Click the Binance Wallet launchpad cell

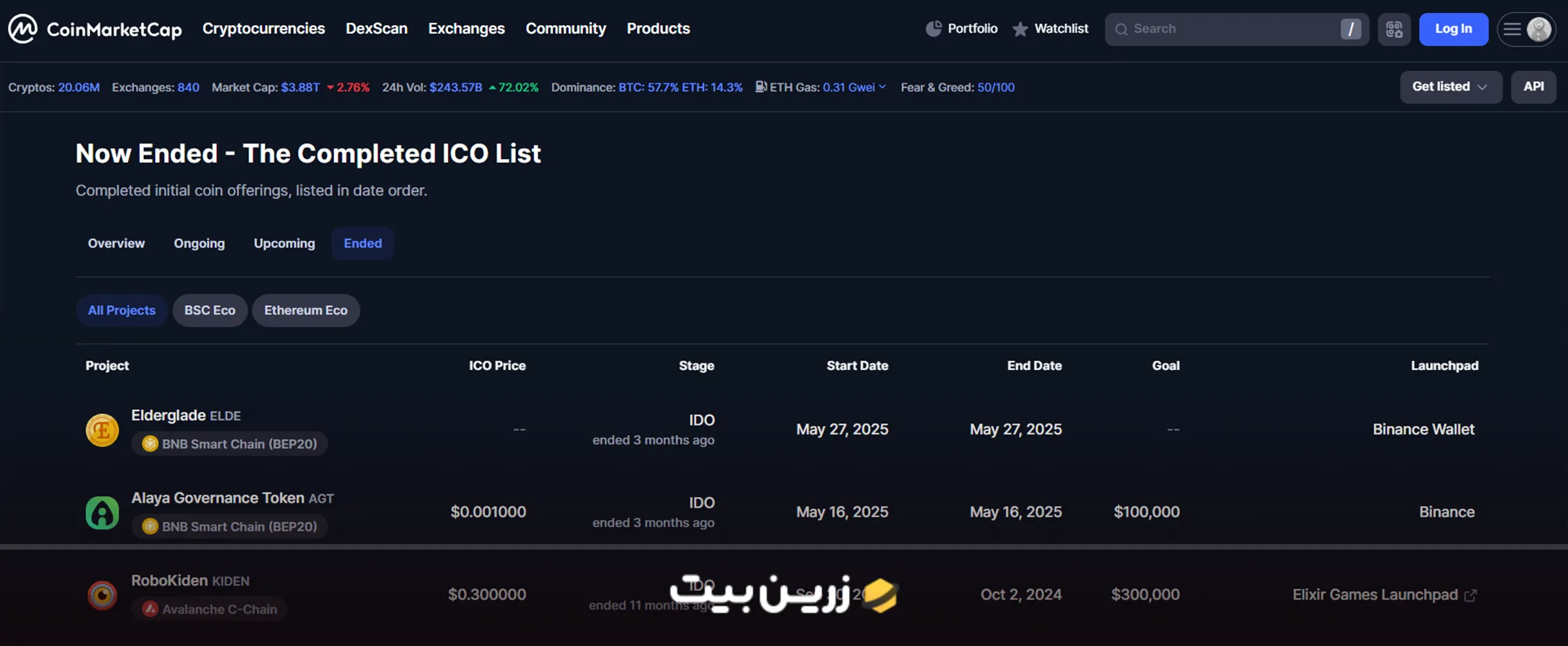coord(1423,430)
